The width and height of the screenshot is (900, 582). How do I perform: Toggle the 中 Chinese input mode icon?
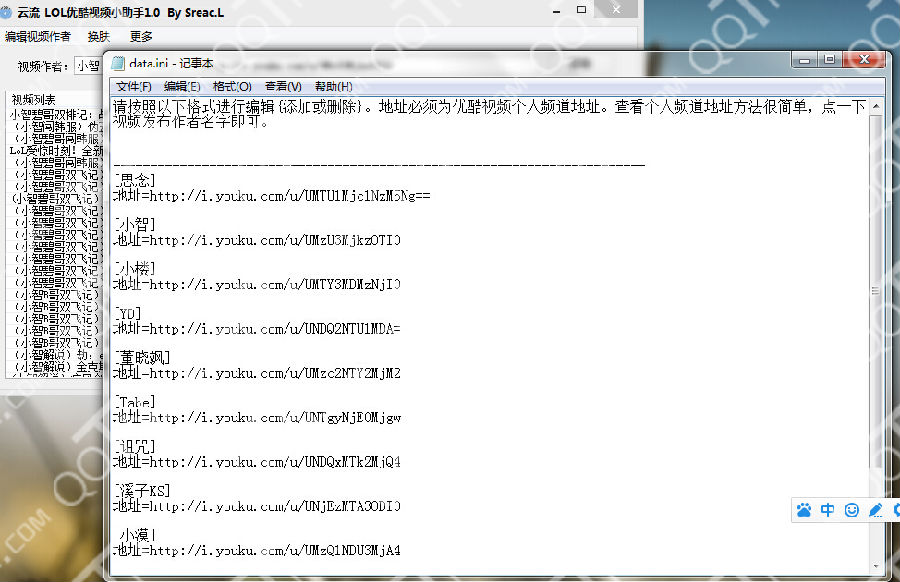827,510
